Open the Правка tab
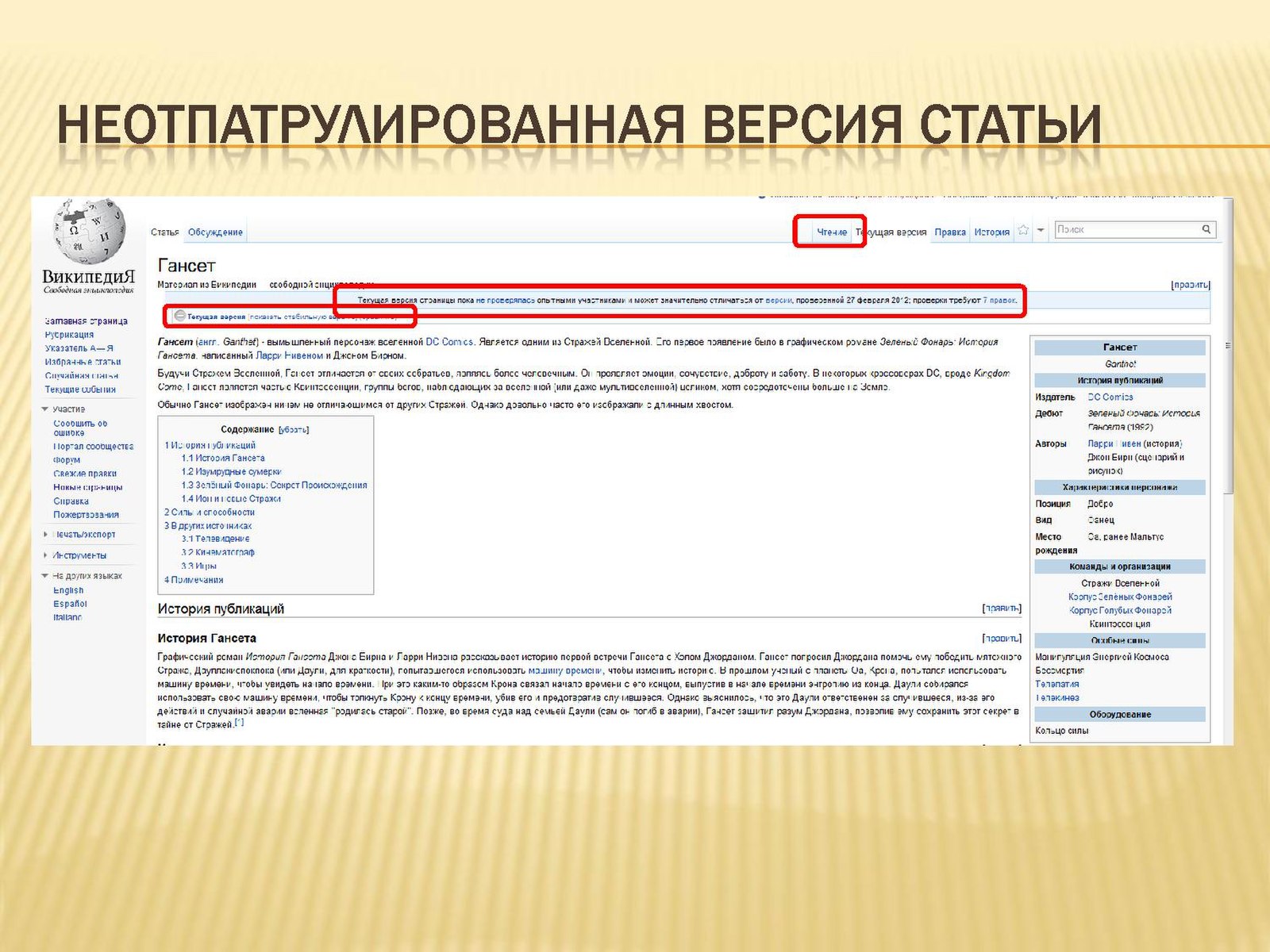Viewport: 1270px width, 952px height. tap(950, 232)
